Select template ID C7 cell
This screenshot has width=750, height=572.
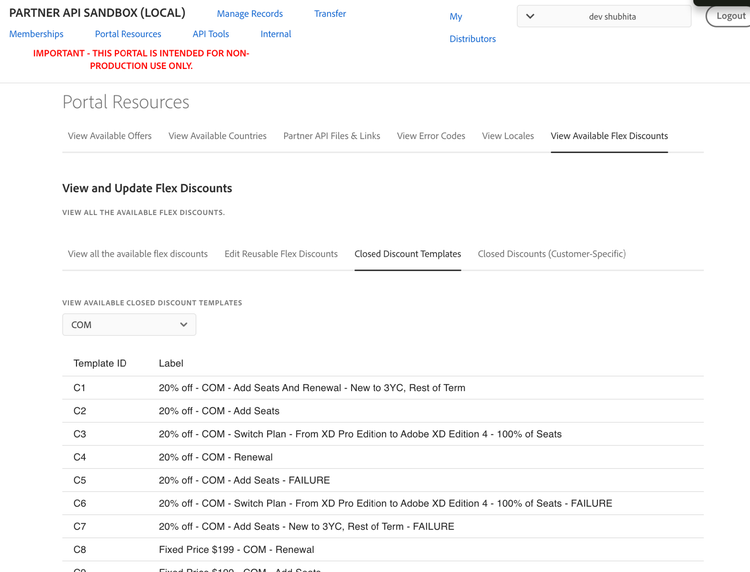pos(79,527)
